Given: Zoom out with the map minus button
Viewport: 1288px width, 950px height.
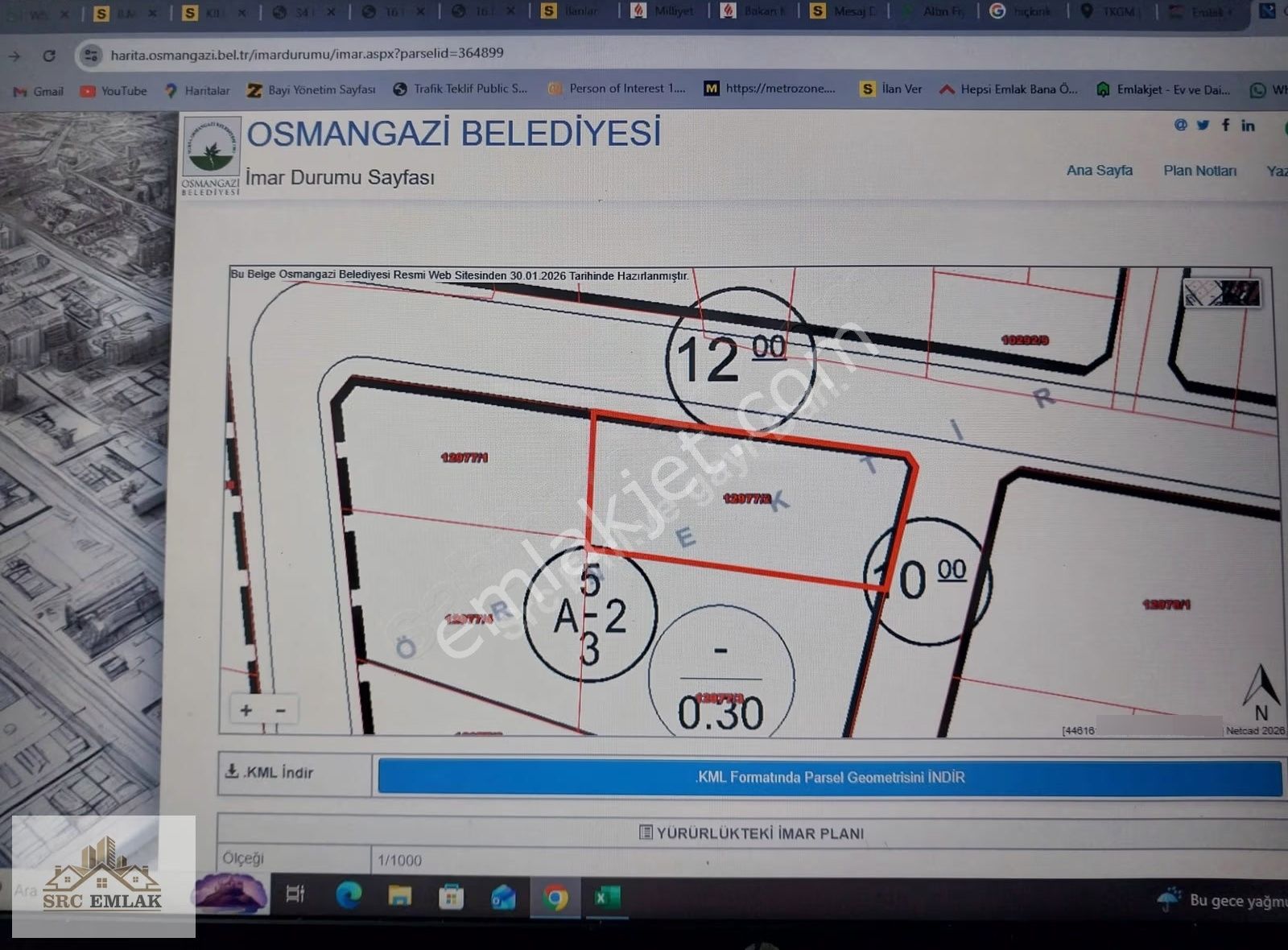Looking at the screenshot, I should click(281, 710).
